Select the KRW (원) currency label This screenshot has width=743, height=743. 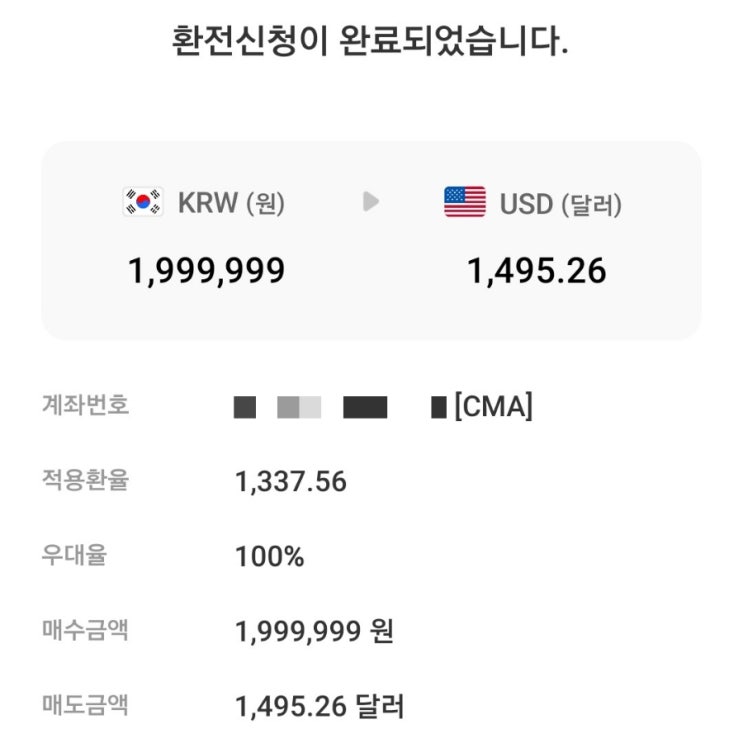click(x=231, y=204)
